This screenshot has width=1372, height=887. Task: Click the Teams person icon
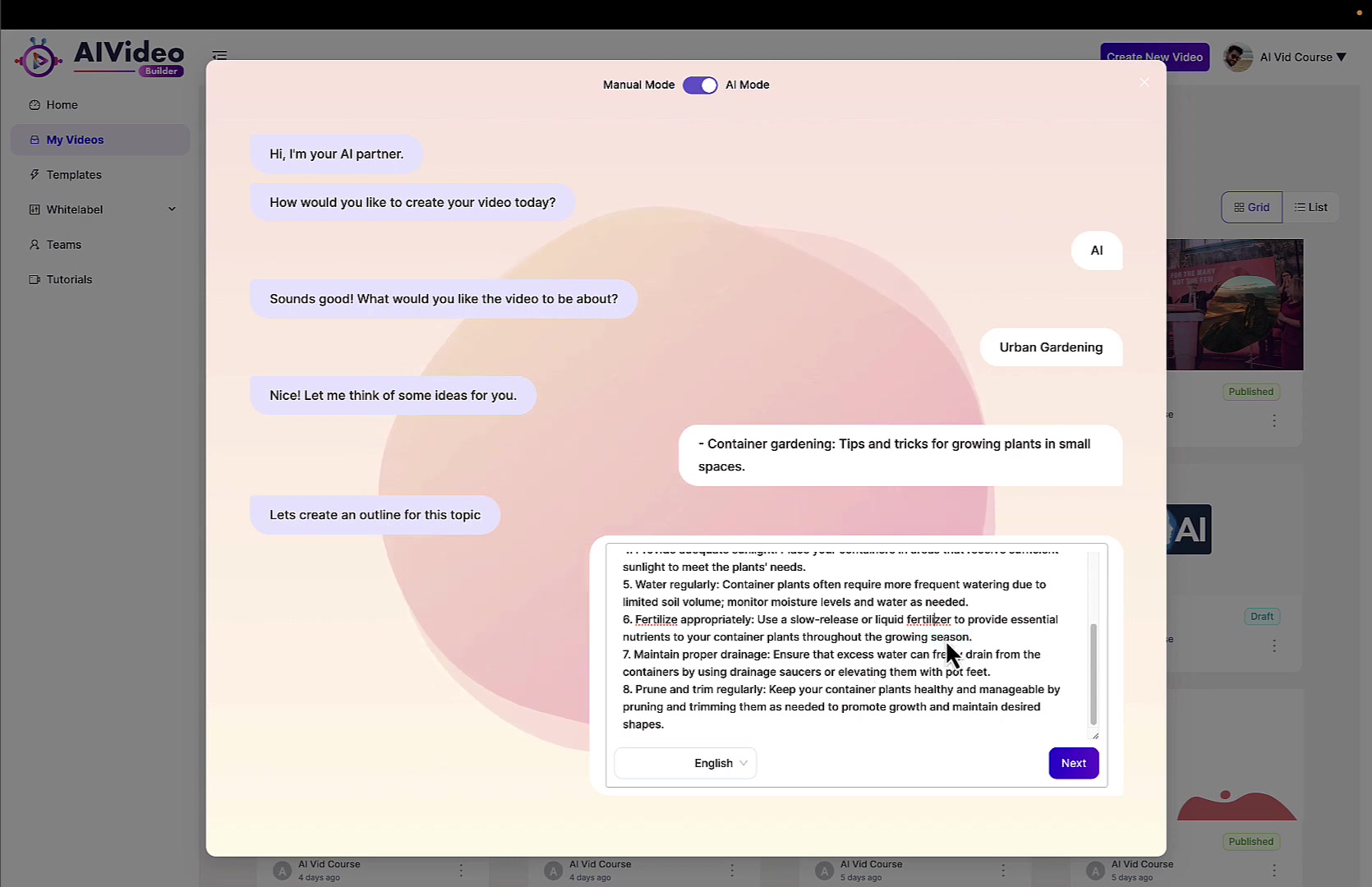point(35,245)
